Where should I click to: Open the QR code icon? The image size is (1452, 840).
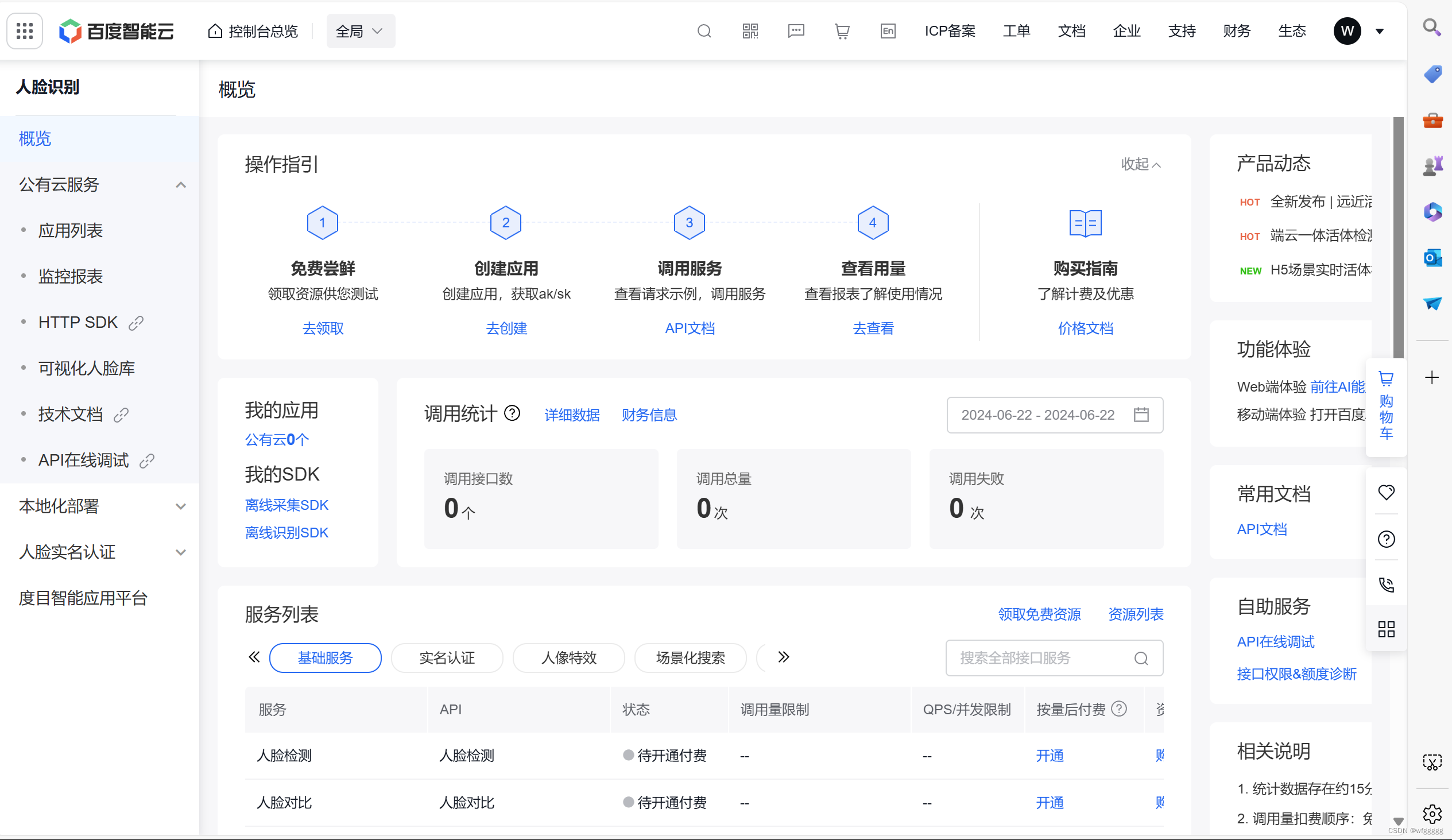click(x=750, y=31)
